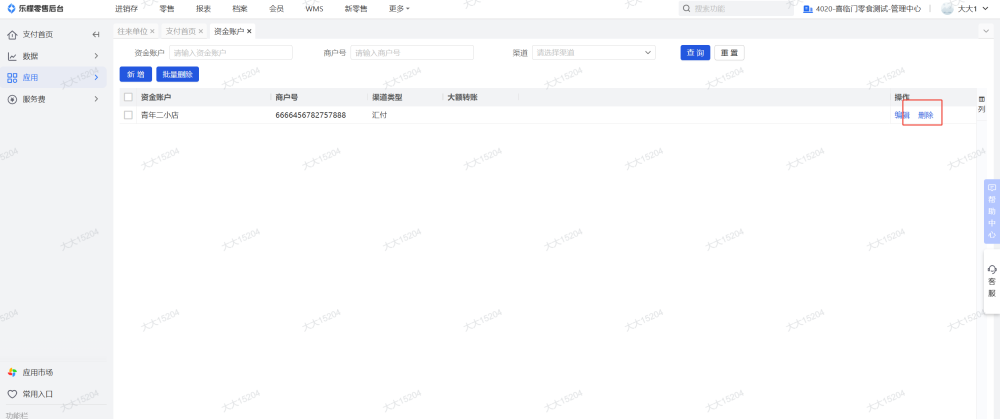Click the 支付首页 home icon in the sidebar
The width and height of the screenshot is (1000, 419).
[12, 34]
